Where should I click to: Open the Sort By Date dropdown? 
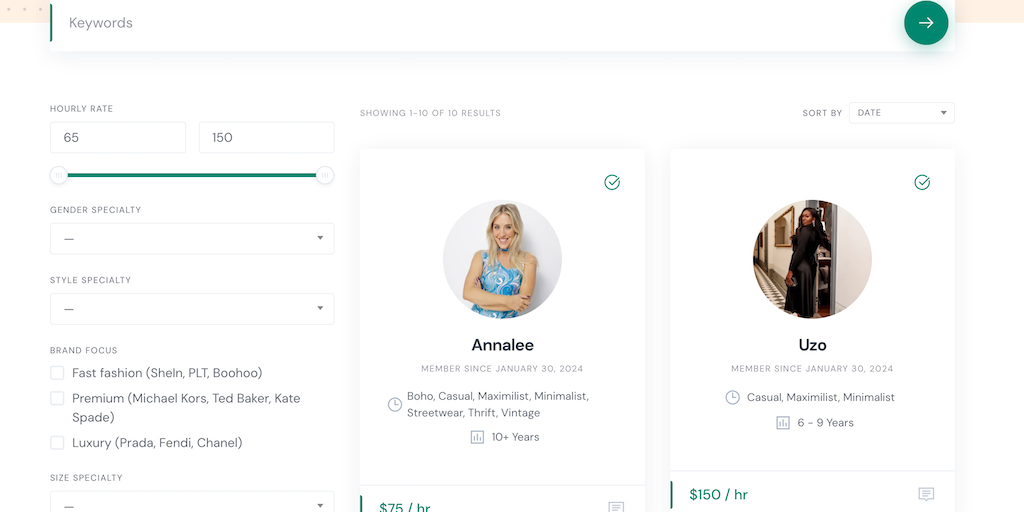pos(901,113)
